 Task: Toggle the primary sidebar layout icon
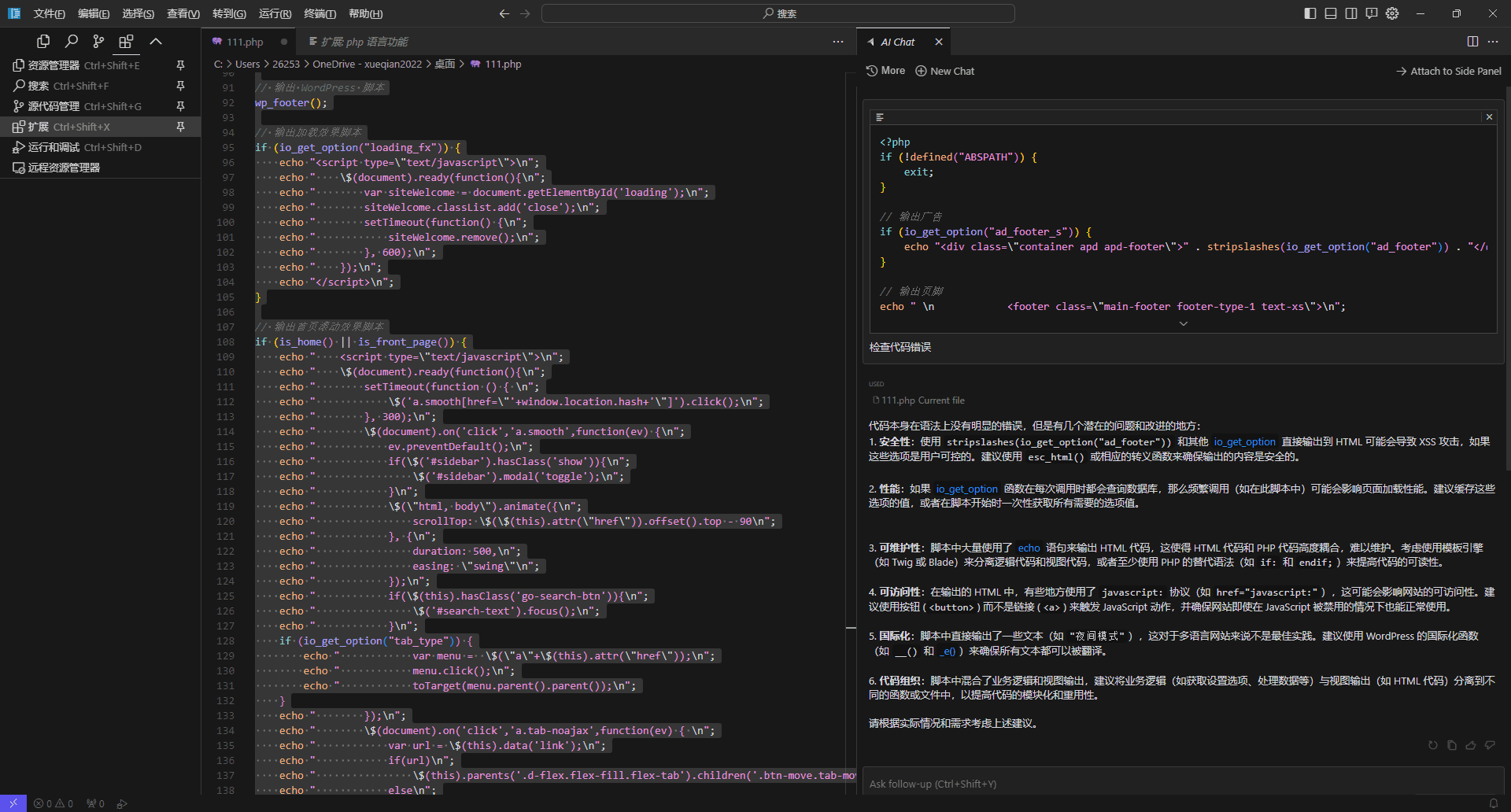click(x=1310, y=13)
